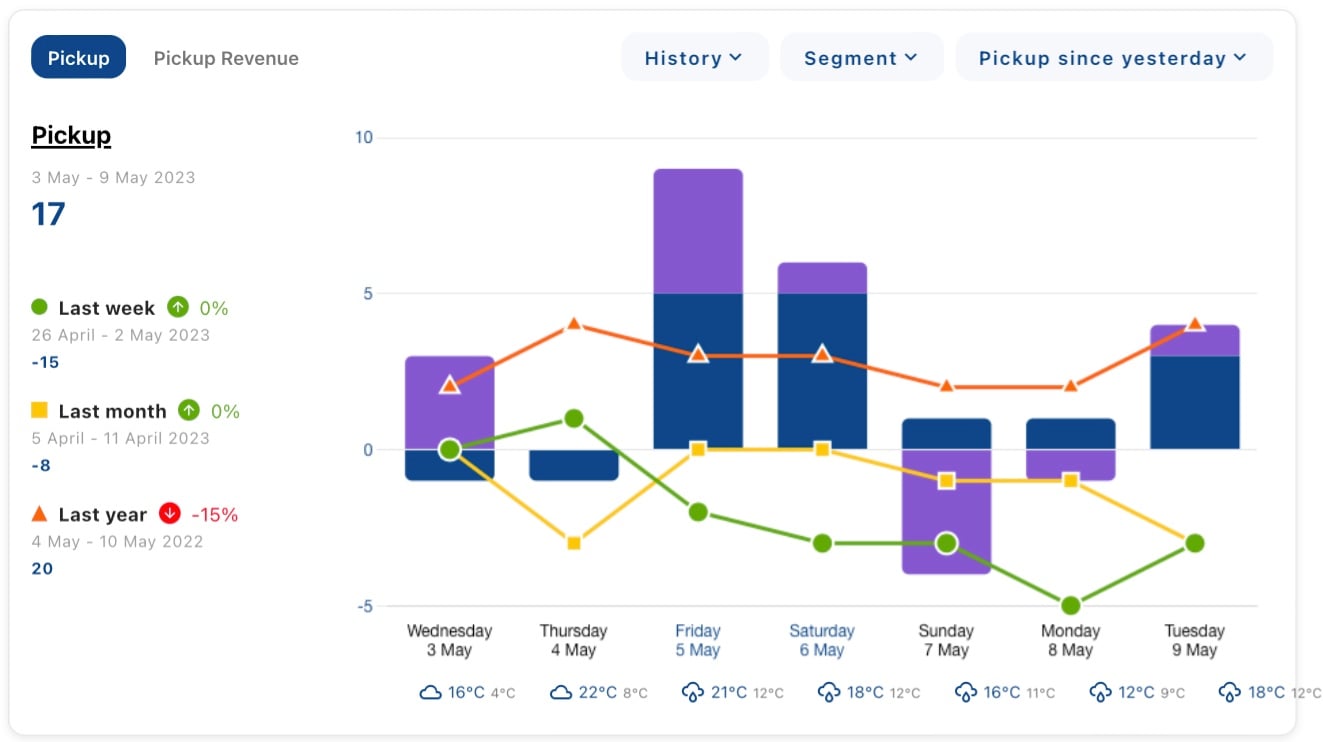
Task: Switch to the Pickup Revenue tab
Action: pyautogui.click(x=226, y=58)
